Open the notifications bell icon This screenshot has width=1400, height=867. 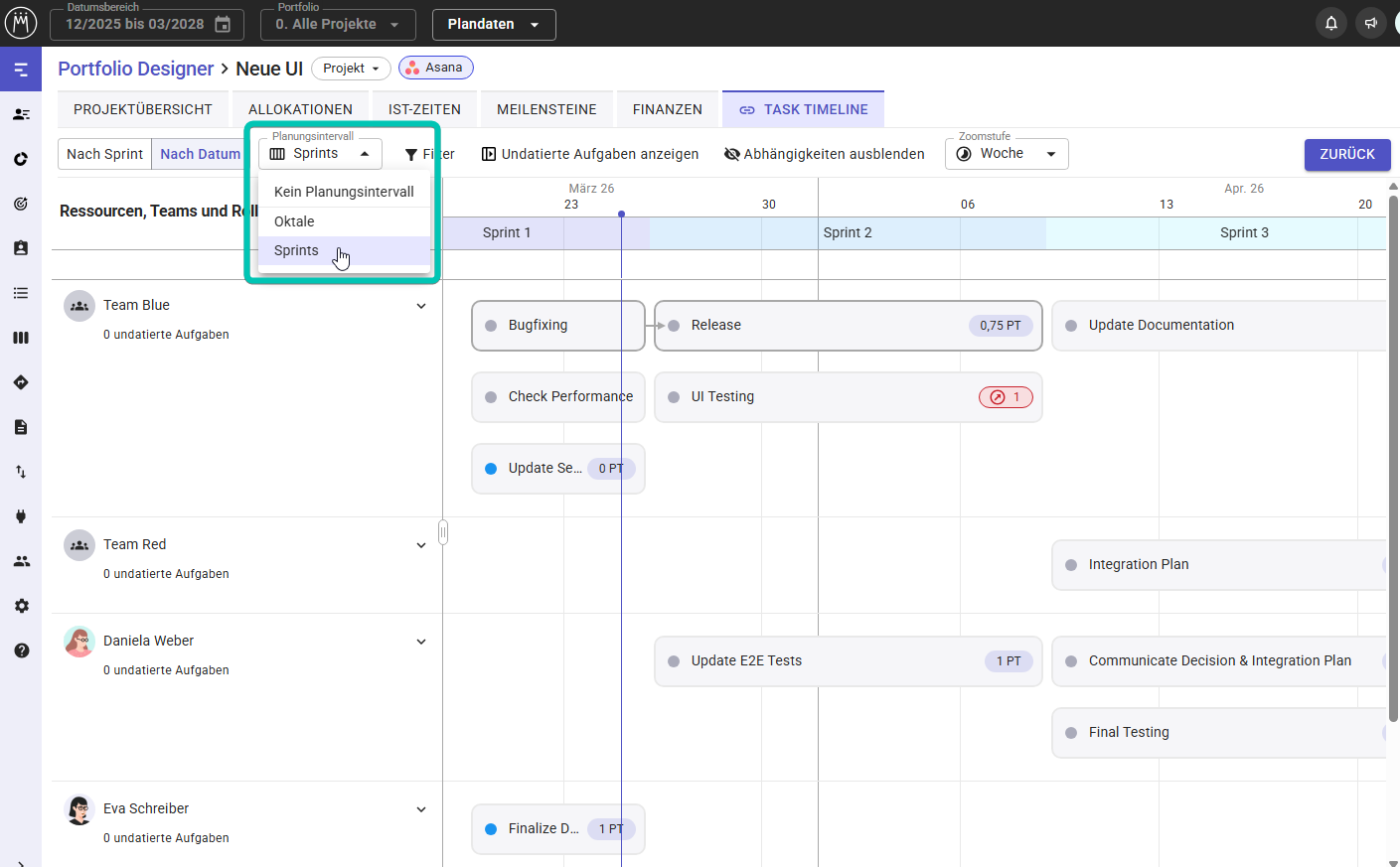(x=1330, y=22)
